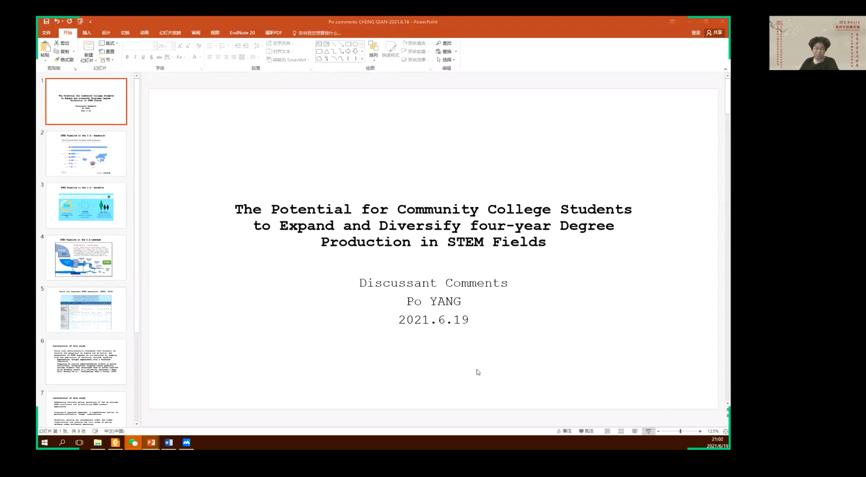This screenshot has height=477, width=866.
Task: Toggle bold text formatting
Action: pos(127,58)
